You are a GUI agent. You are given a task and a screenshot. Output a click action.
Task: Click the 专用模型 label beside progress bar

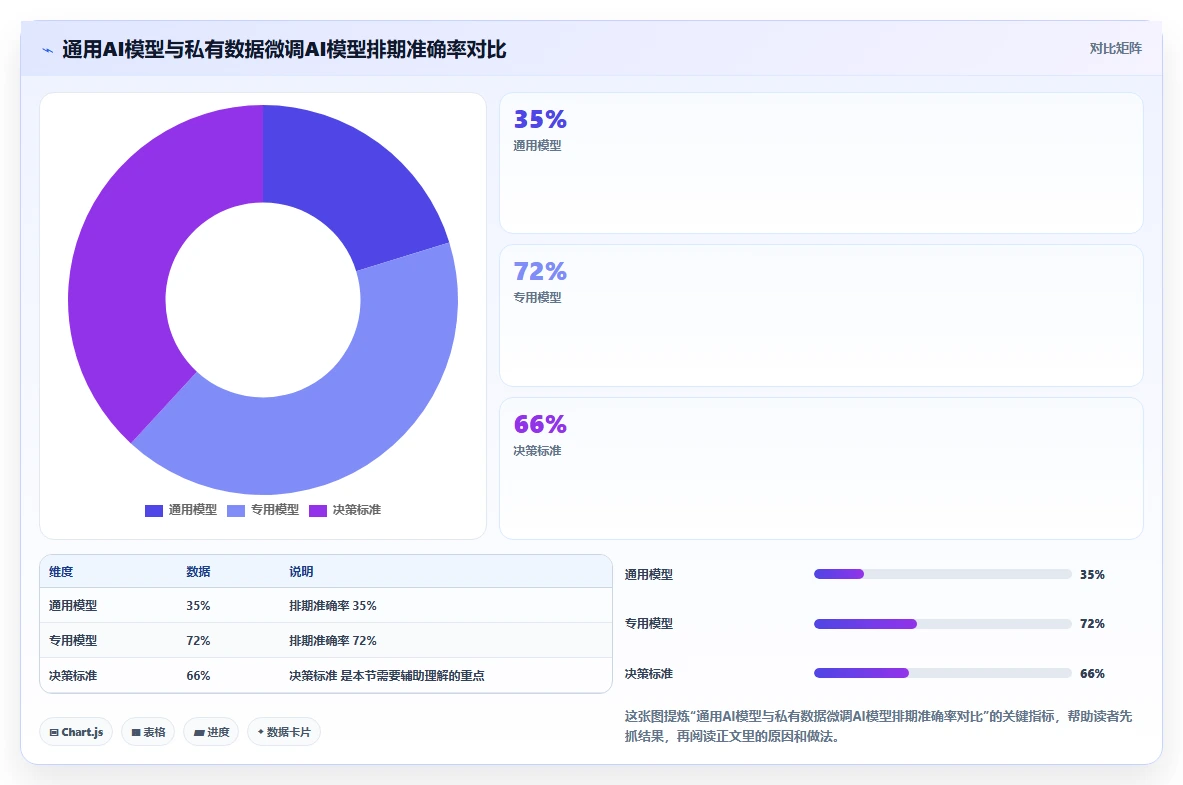(x=649, y=623)
